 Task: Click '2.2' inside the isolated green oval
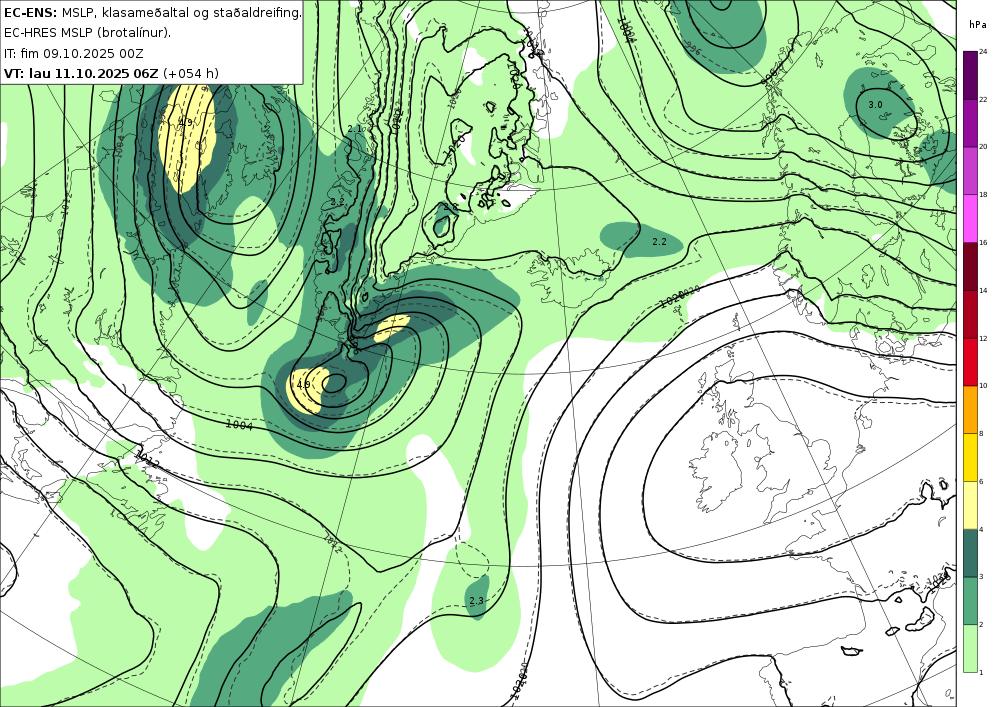pyautogui.click(x=659, y=242)
